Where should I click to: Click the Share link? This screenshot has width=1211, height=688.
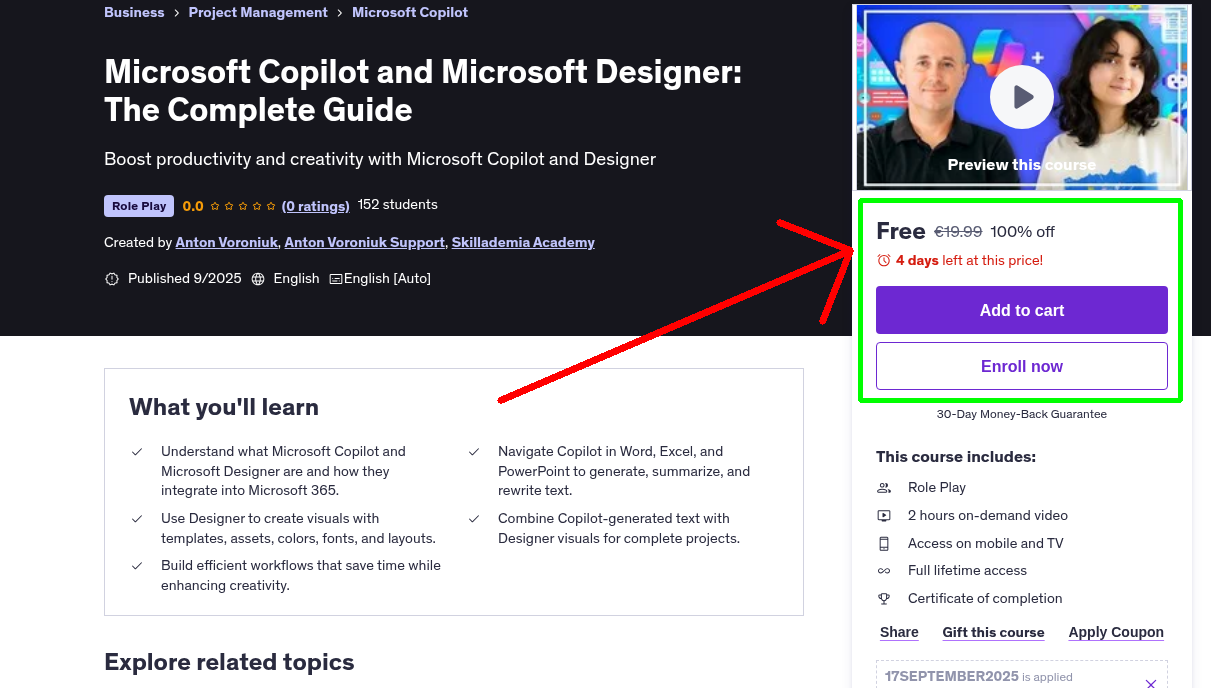(x=899, y=632)
